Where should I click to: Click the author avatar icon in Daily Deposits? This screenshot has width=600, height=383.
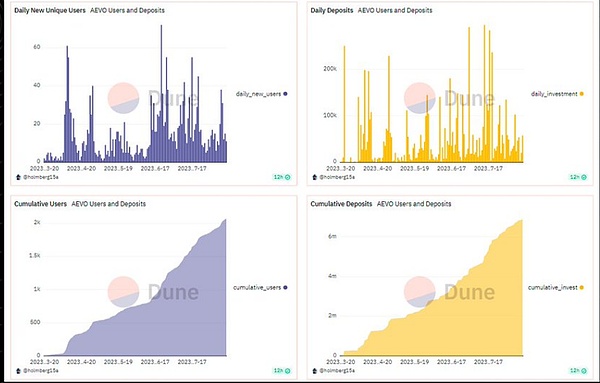click(x=315, y=177)
